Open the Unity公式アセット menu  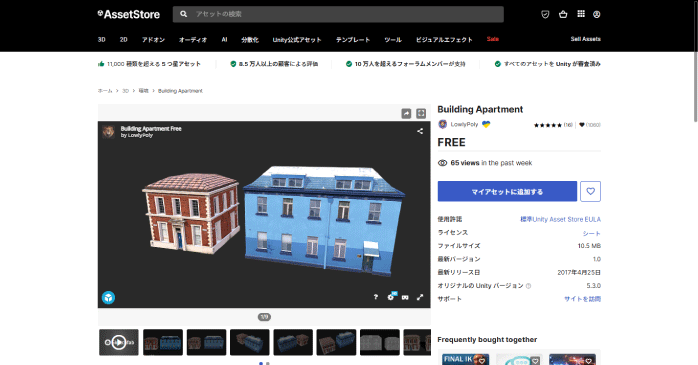[x=297, y=40]
